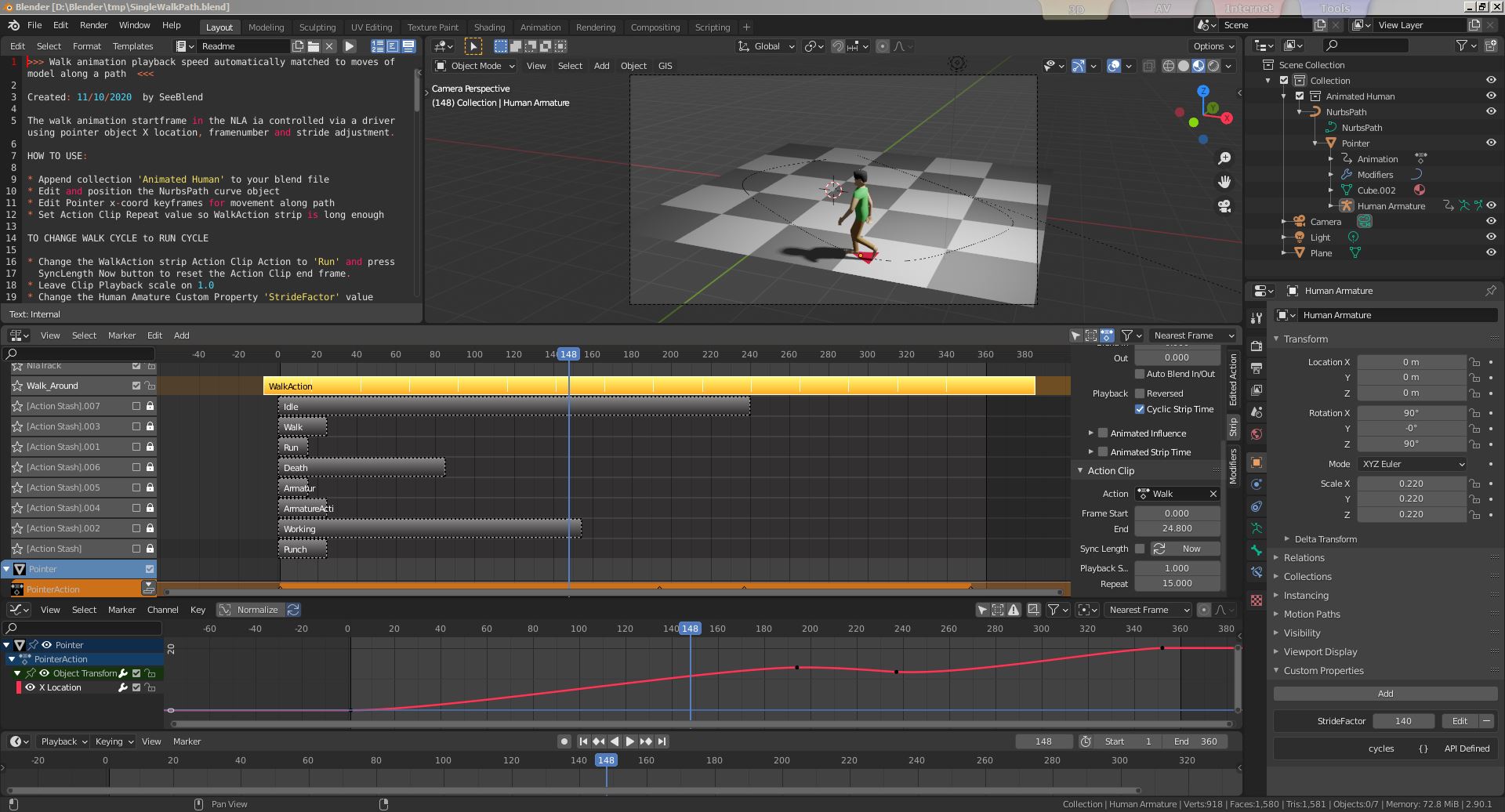Expand the Relations panel

coord(1304,558)
